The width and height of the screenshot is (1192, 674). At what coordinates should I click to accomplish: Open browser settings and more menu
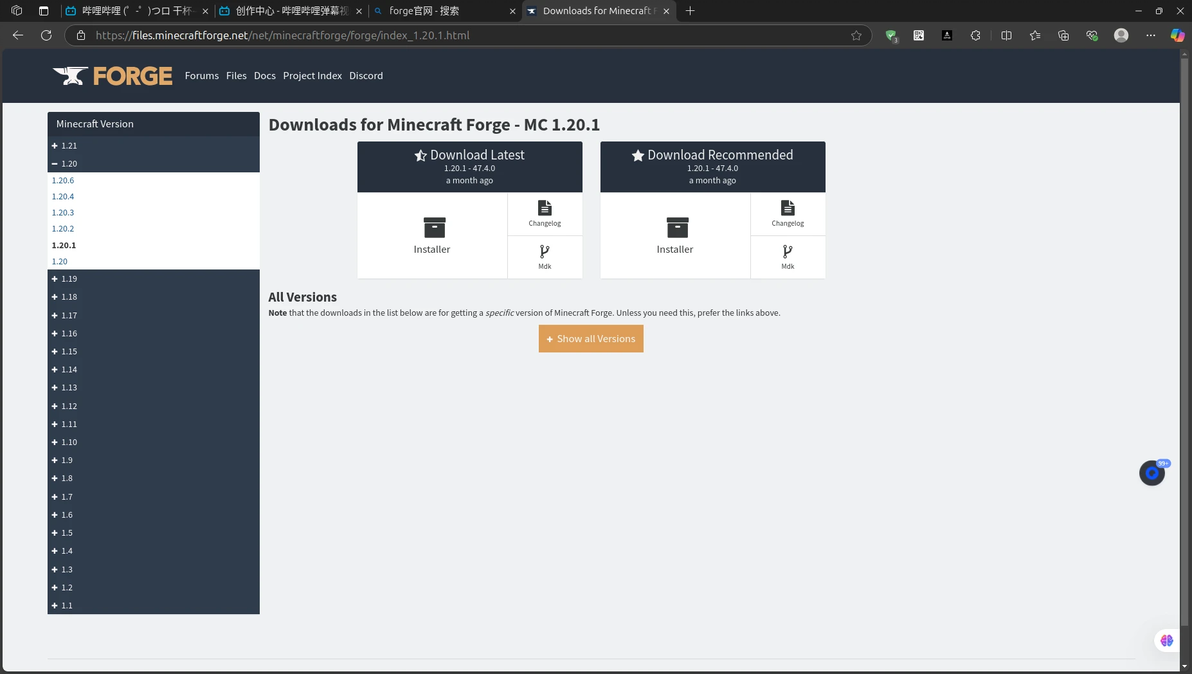1150,35
